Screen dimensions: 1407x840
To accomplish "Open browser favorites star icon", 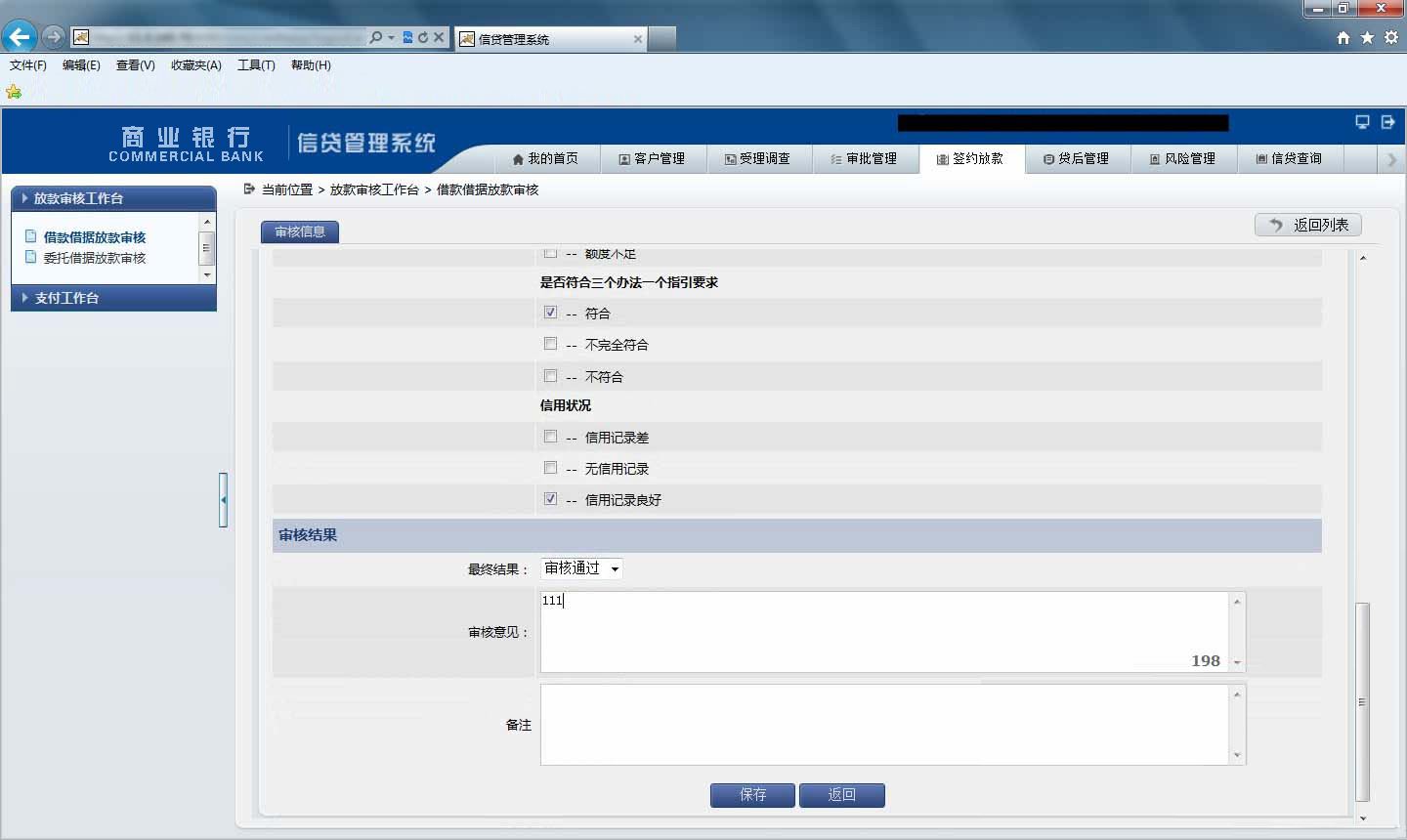I will (1367, 37).
